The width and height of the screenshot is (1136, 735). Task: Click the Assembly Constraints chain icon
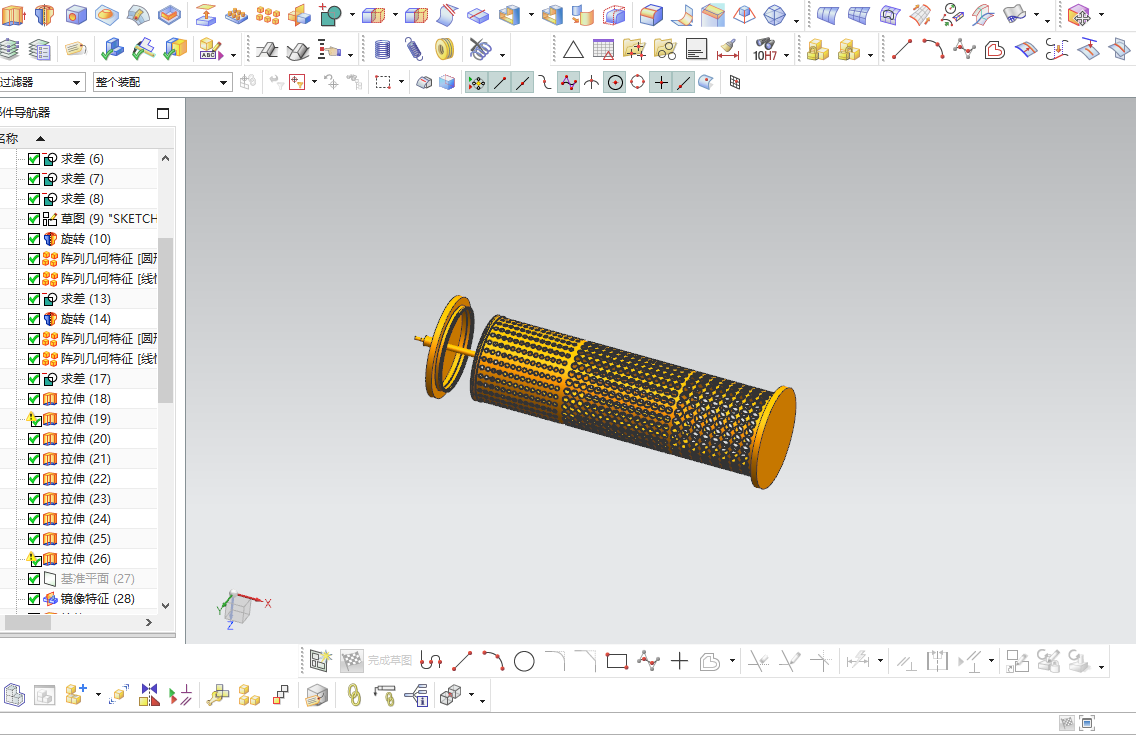(x=354, y=695)
